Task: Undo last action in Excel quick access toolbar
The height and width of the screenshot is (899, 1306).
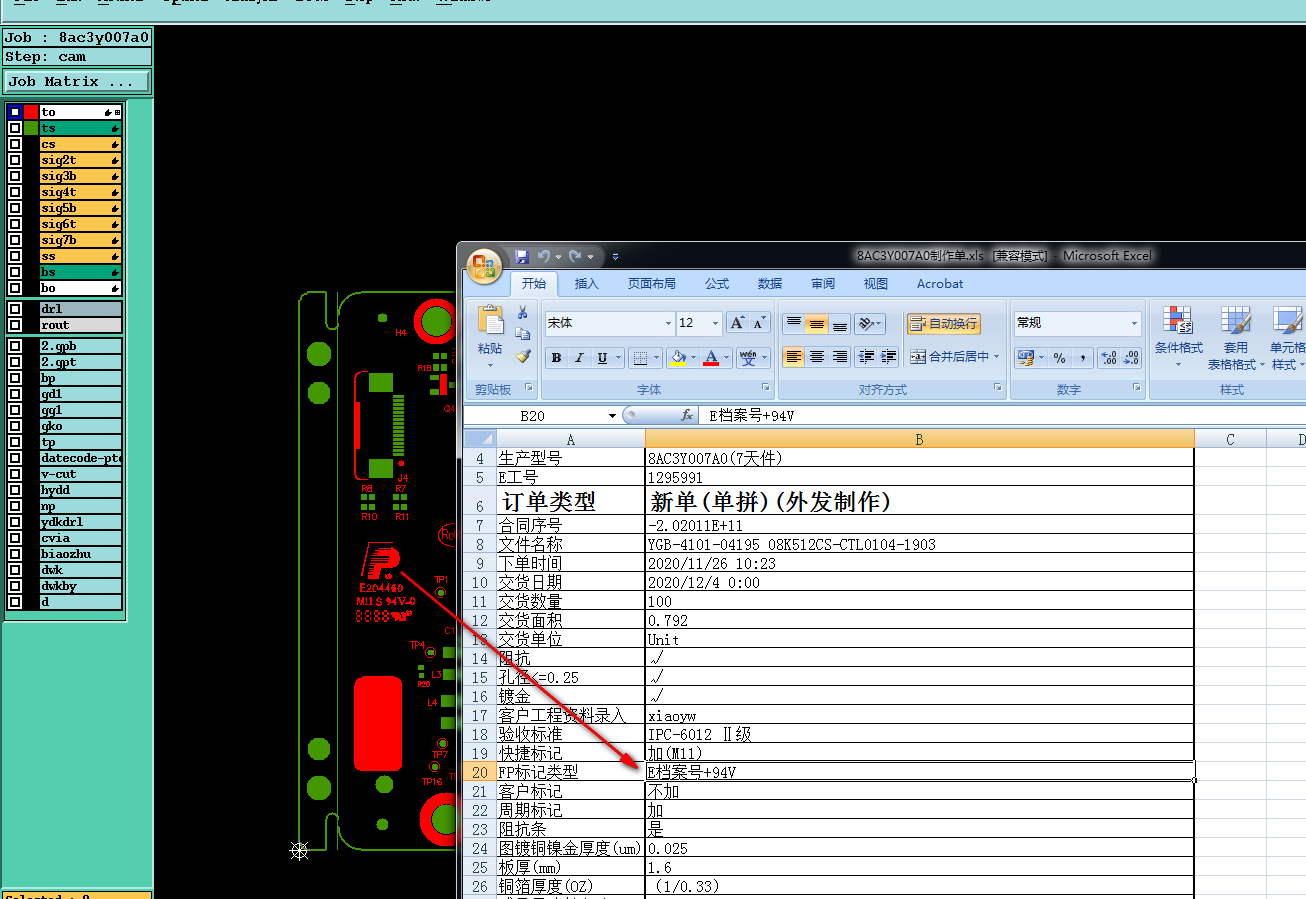Action: 543,256
